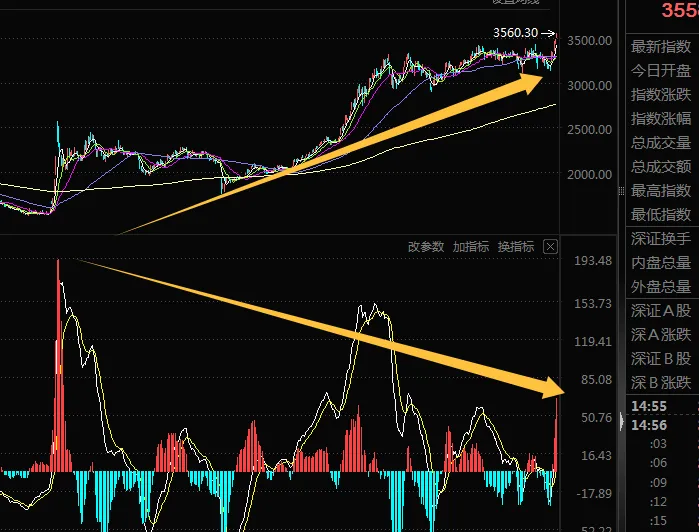Select the 总成交量 row
This screenshot has width=699, height=532.
pos(662,143)
